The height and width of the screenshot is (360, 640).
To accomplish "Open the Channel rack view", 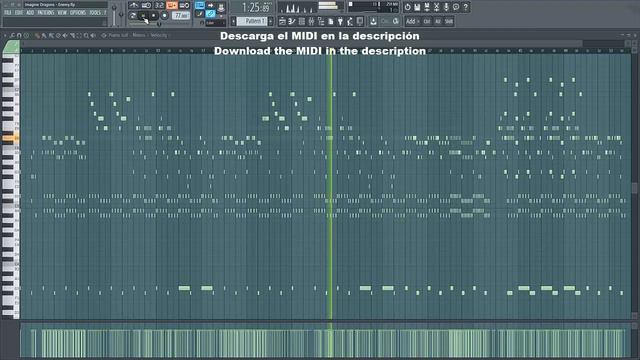I will pyautogui.click(x=302, y=21).
